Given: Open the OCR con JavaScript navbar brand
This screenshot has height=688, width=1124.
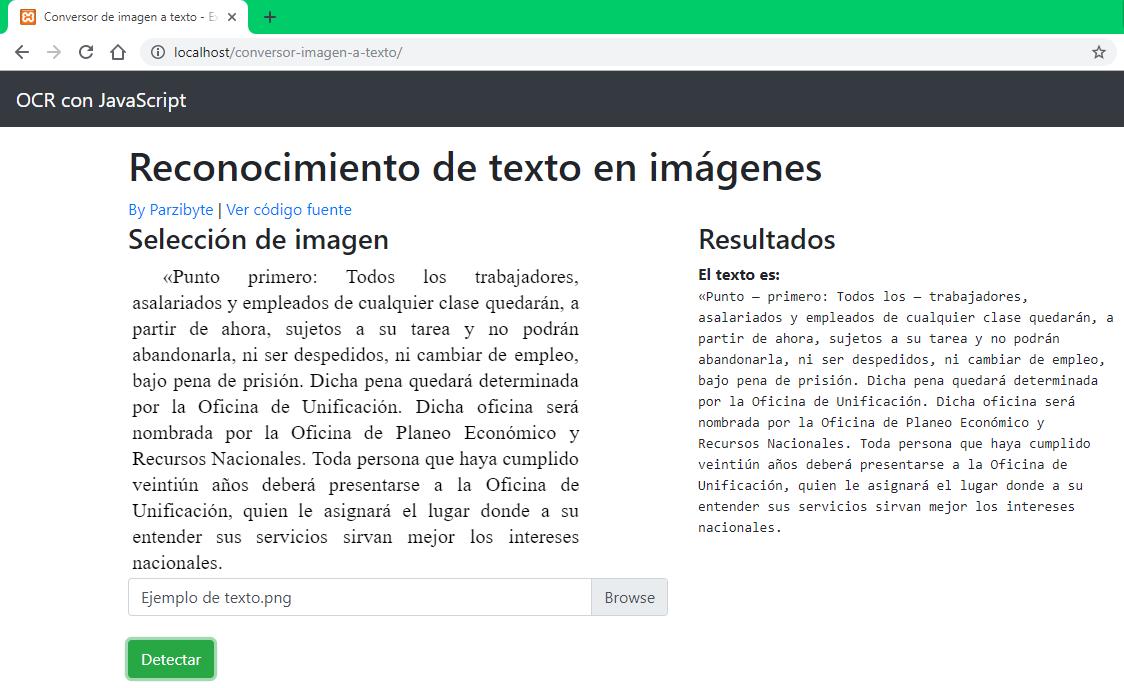Looking at the screenshot, I should (101, 100).
